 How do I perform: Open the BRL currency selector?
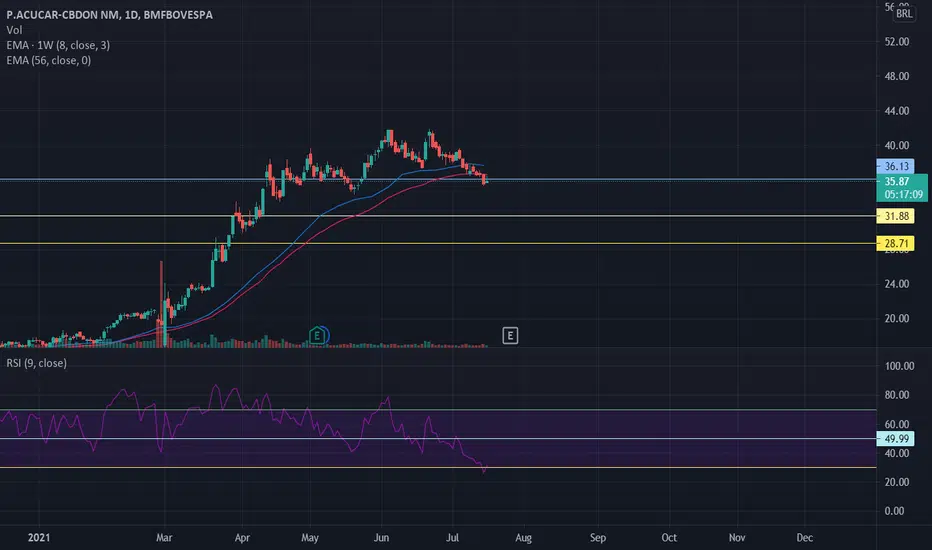pos(904,13)
